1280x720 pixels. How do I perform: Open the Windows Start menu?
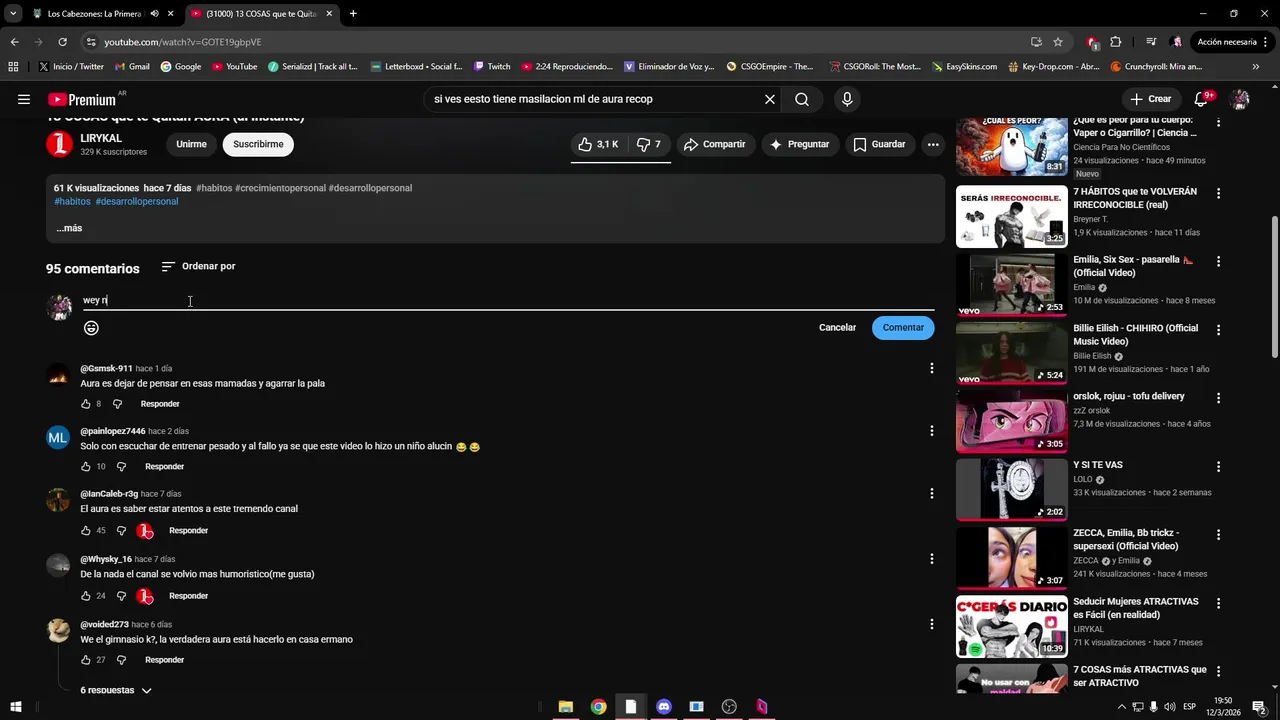(15, 707)
